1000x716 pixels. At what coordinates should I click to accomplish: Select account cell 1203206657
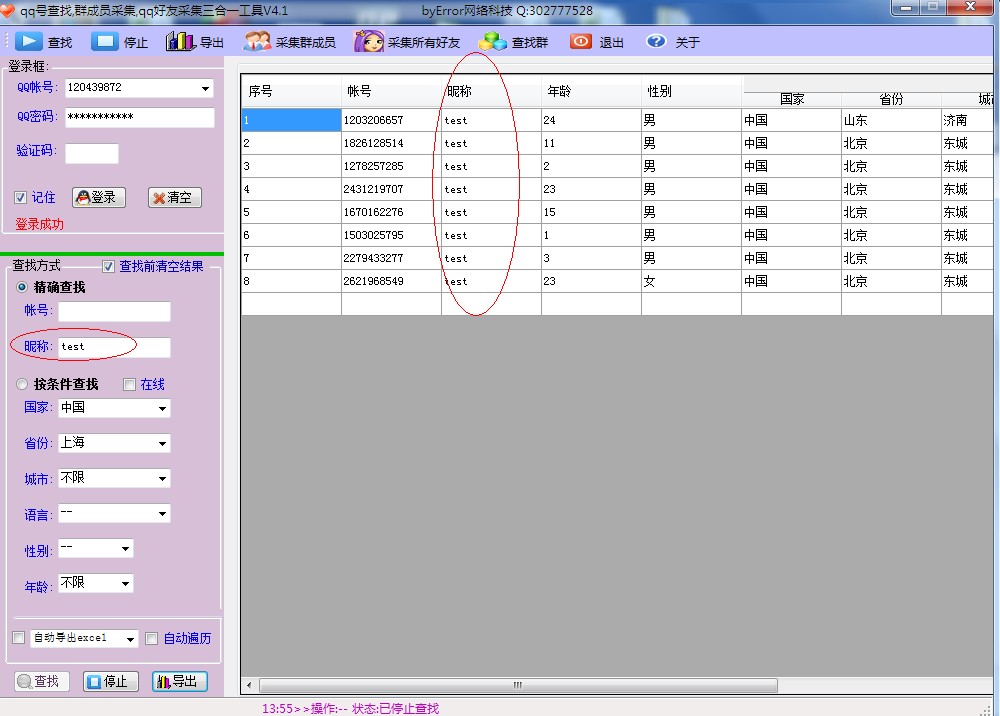(x=391, y=120)
